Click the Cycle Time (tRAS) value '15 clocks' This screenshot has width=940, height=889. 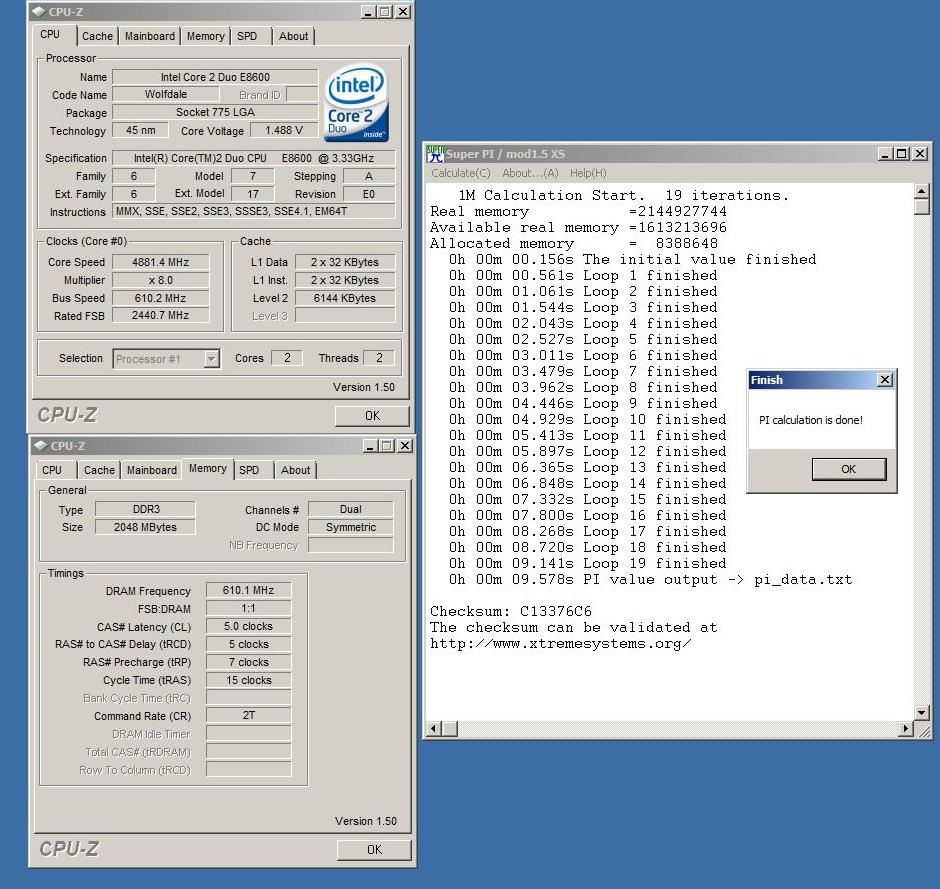pos(248,680)
